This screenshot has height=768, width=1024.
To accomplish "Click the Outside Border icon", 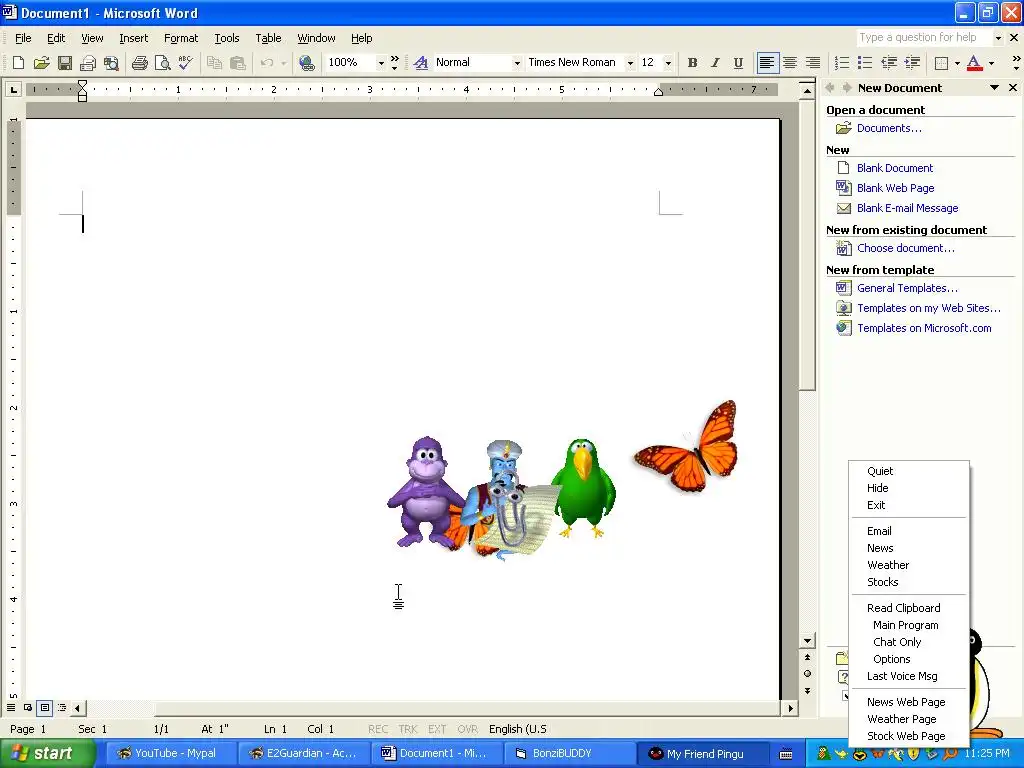I will tap(941, 63).
